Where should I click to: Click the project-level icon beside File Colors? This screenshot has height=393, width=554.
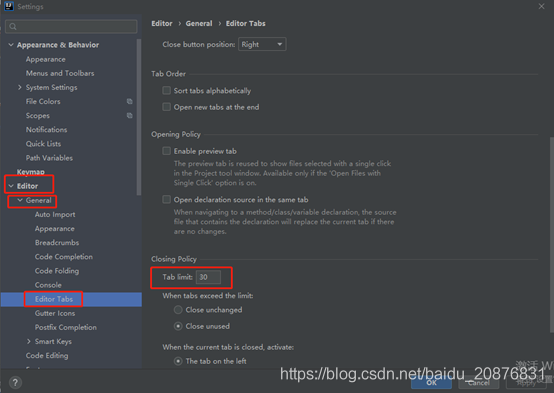pos(130,101)
